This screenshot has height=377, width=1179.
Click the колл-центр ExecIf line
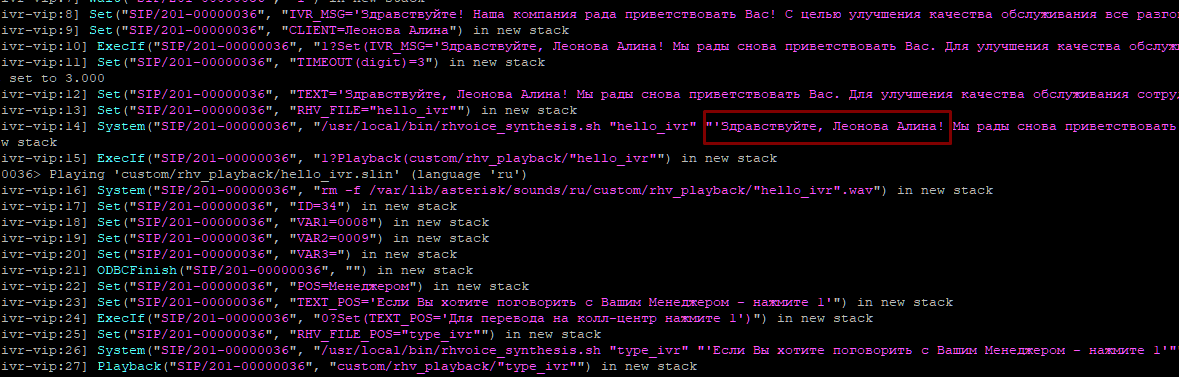coord(437,318)
